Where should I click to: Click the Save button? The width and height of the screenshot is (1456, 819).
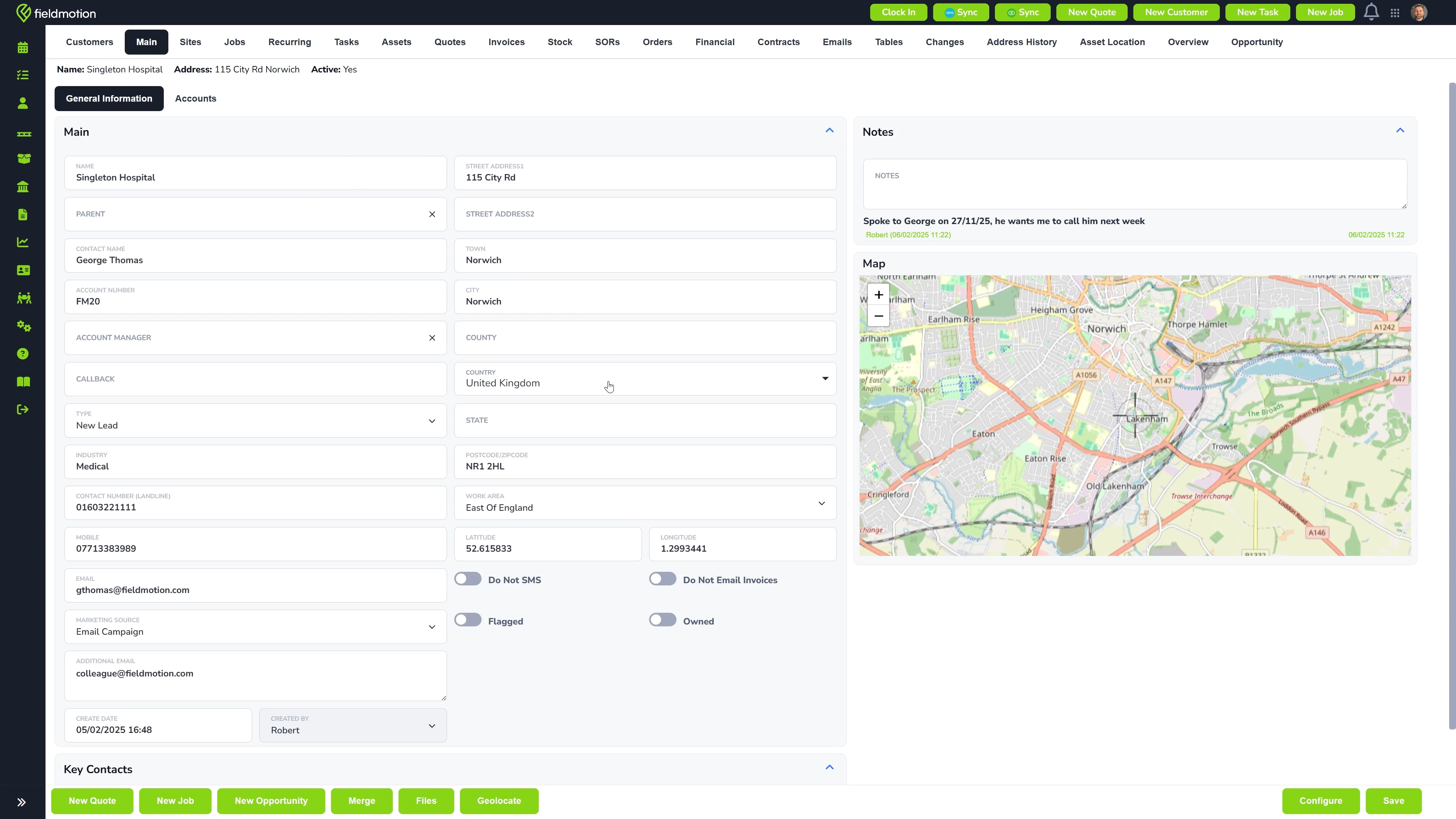click(1393, 801)
